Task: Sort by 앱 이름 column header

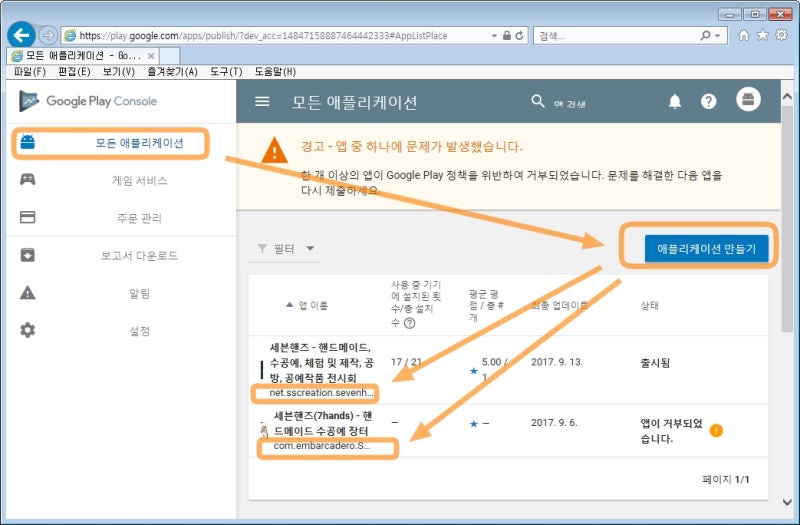Action: pos(307,305)
